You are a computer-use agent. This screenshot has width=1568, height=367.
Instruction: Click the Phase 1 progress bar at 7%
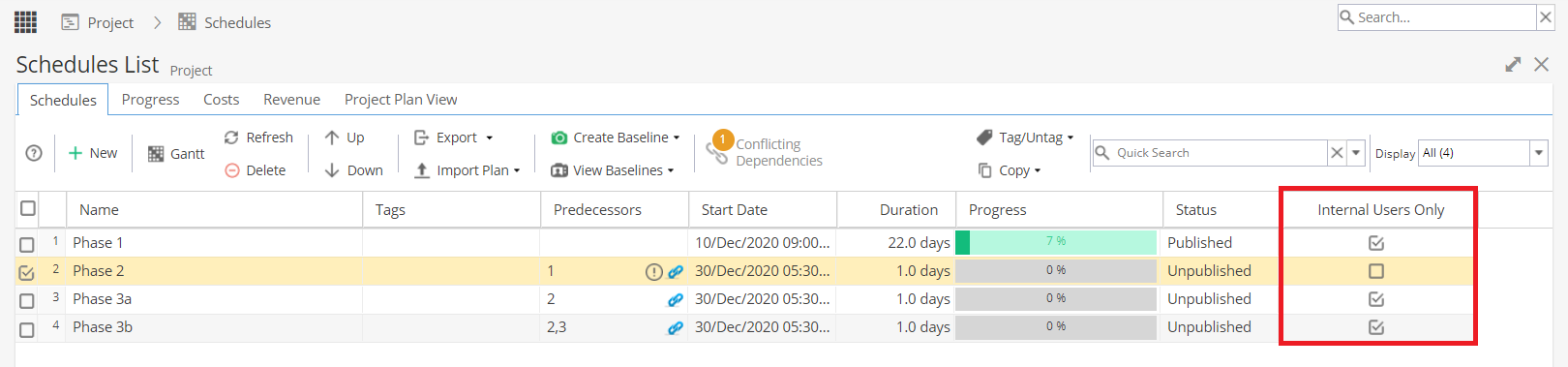[1056, 242]
